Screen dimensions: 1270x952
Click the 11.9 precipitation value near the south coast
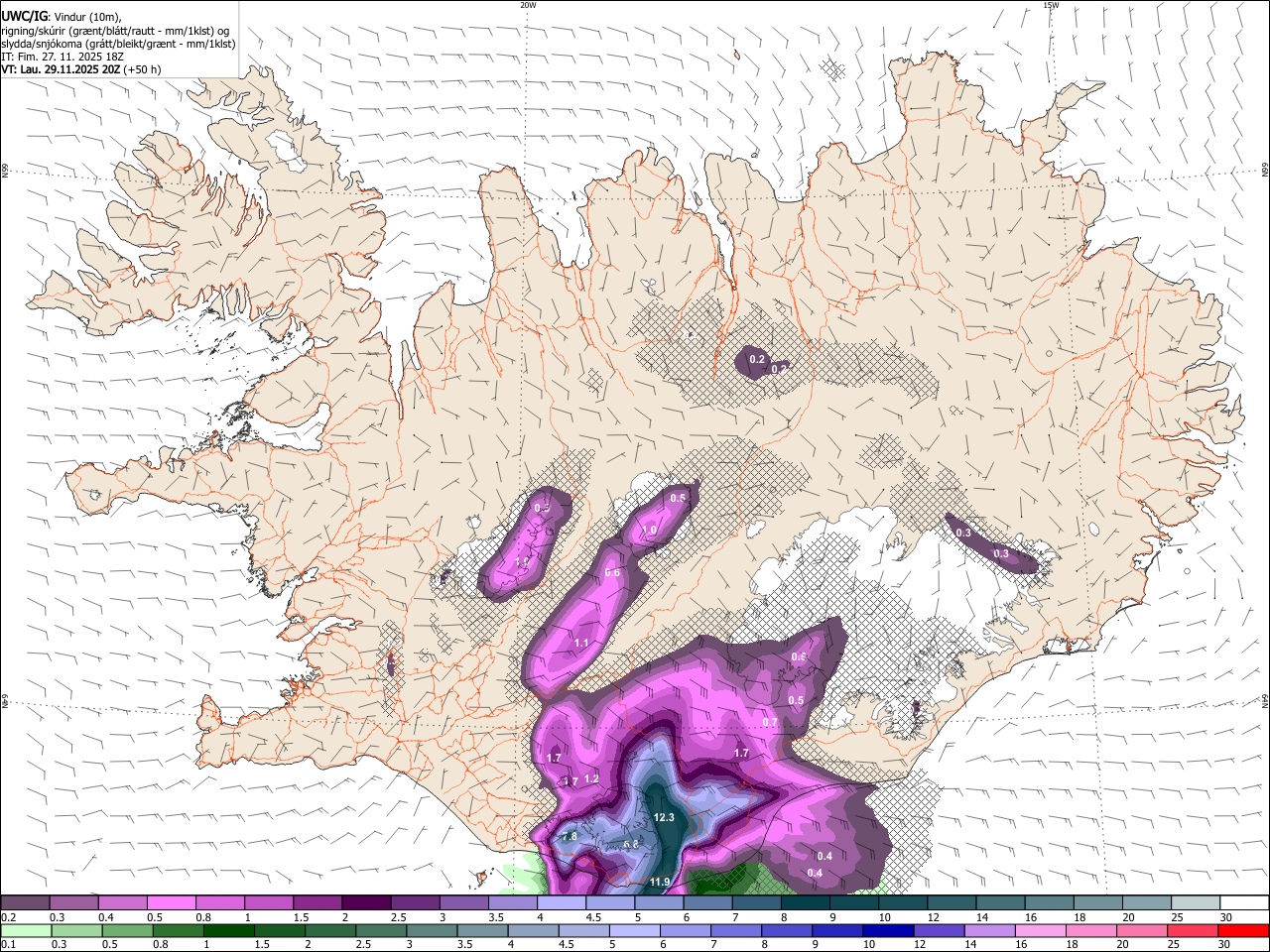(x=660, y=882)
